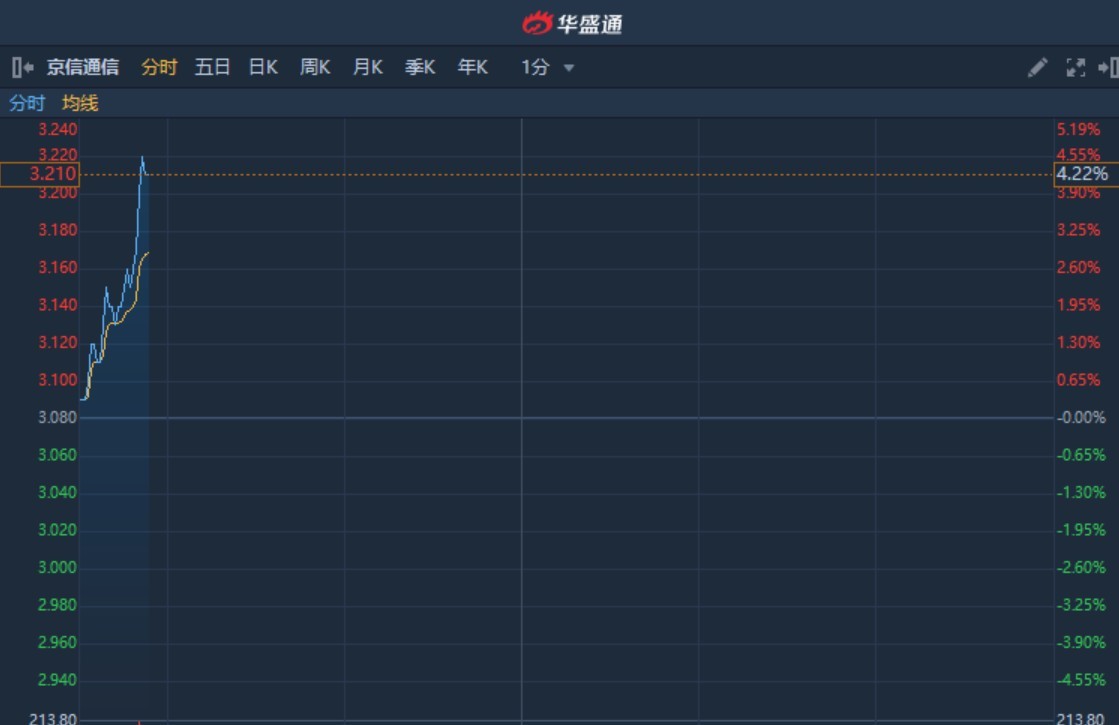The image size is (1119, 725).
Task: Select the 季K tab
Action: tap(420, 67)
